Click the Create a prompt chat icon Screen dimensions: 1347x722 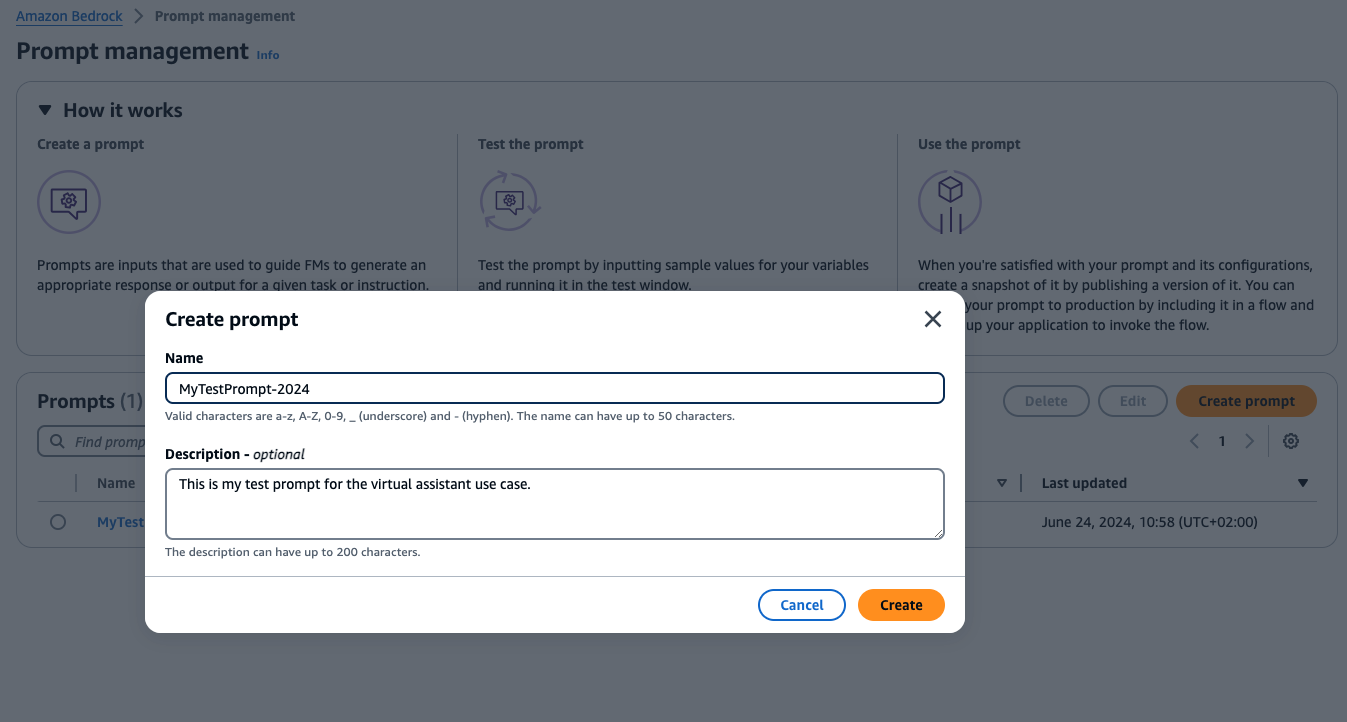click(69, 202)
